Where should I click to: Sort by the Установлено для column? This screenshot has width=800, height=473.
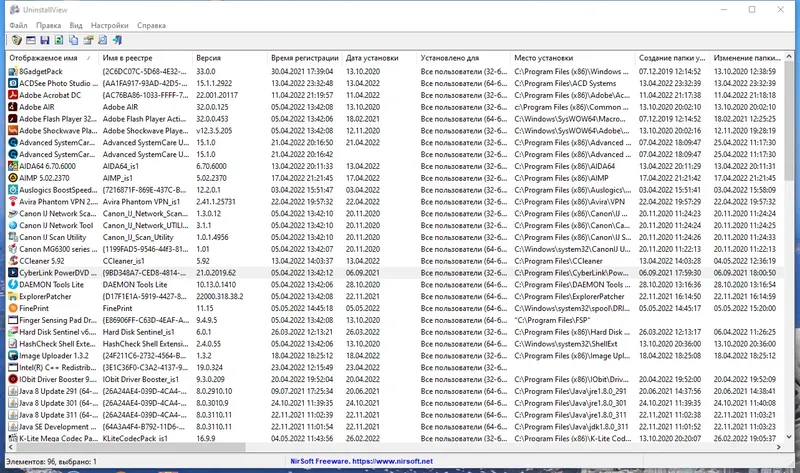(463, 58)
